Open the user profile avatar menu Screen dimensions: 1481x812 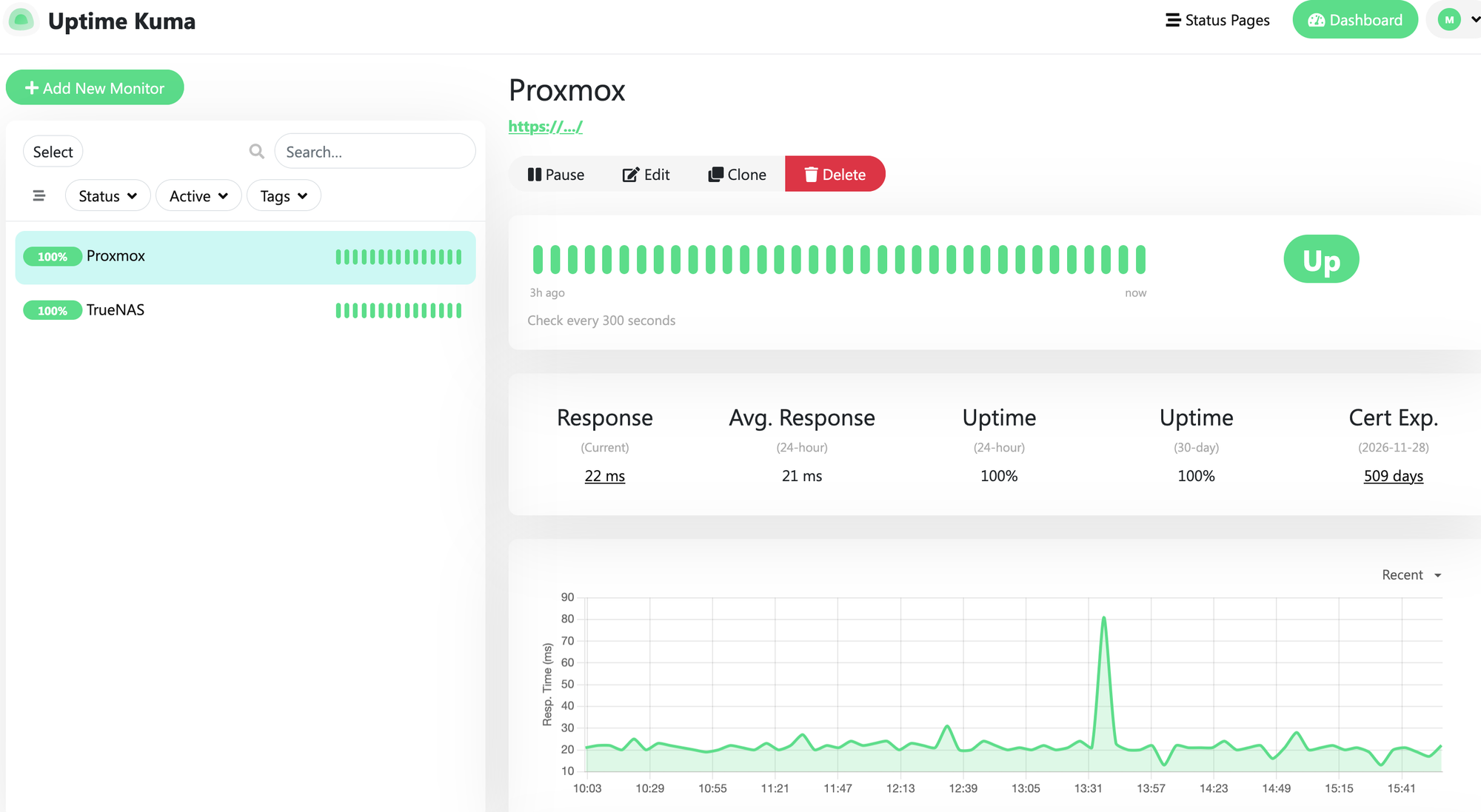[x=1457, y=20]
